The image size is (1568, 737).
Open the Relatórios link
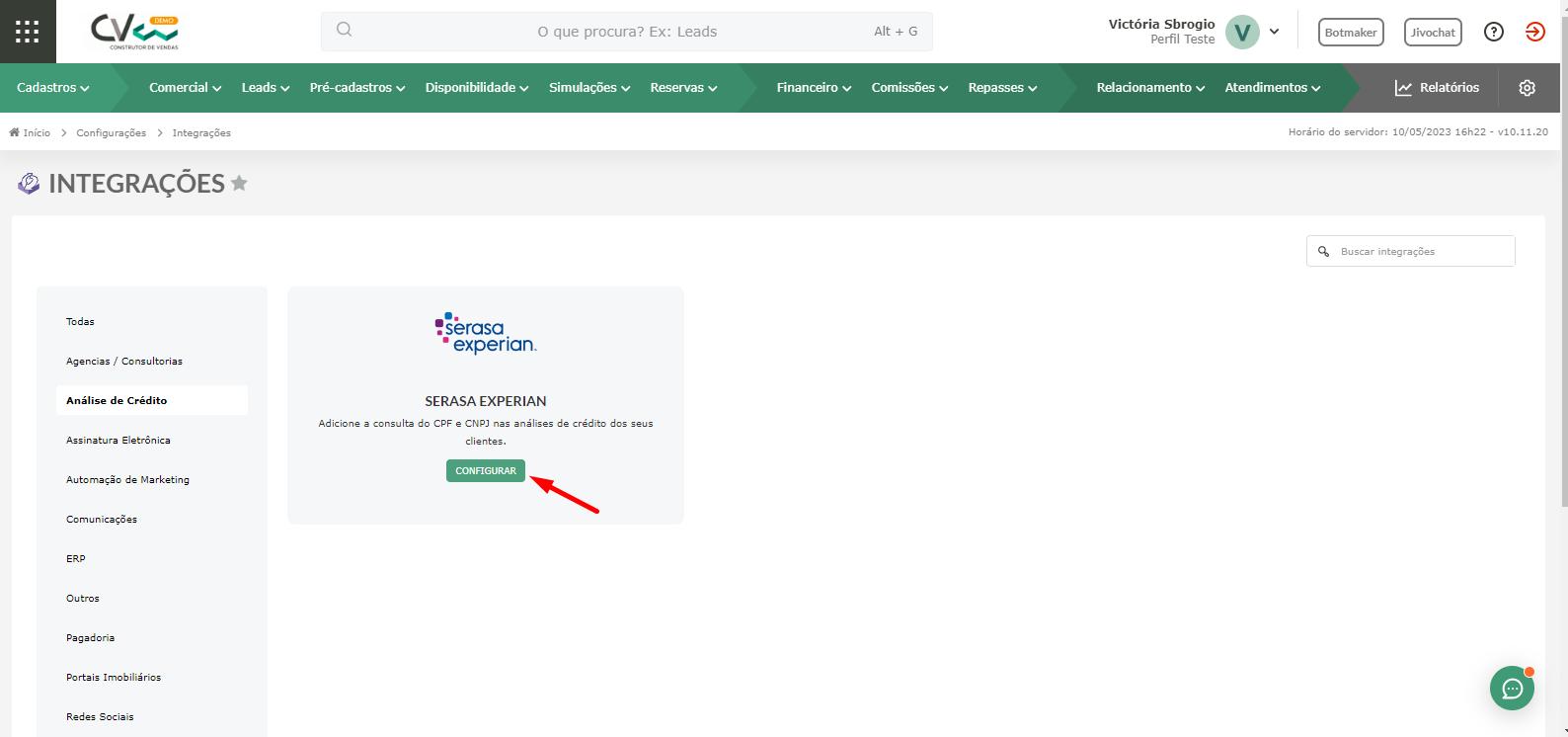coord(1437,88)
